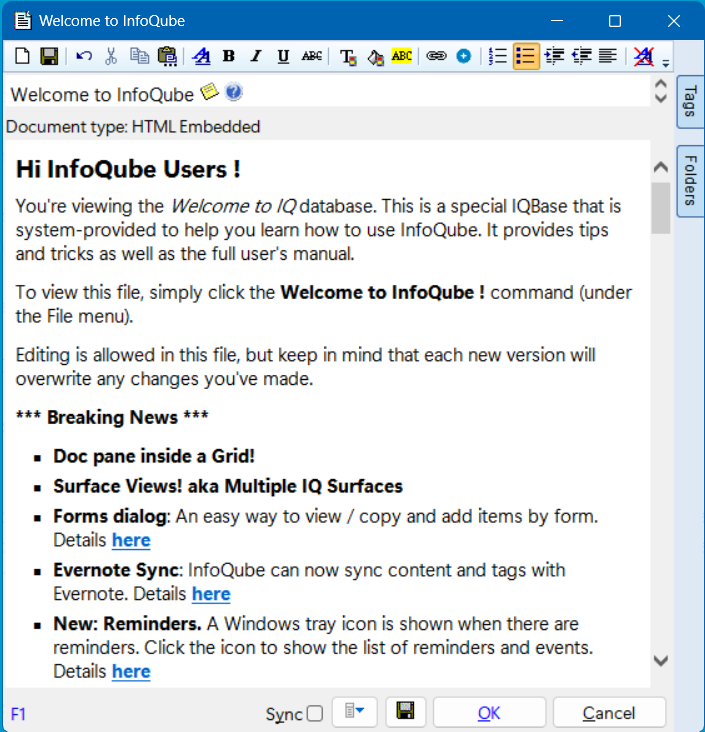
Task: Click the yellow note icon beside the title
Action: pyautogui.click(x=210, y=91)
